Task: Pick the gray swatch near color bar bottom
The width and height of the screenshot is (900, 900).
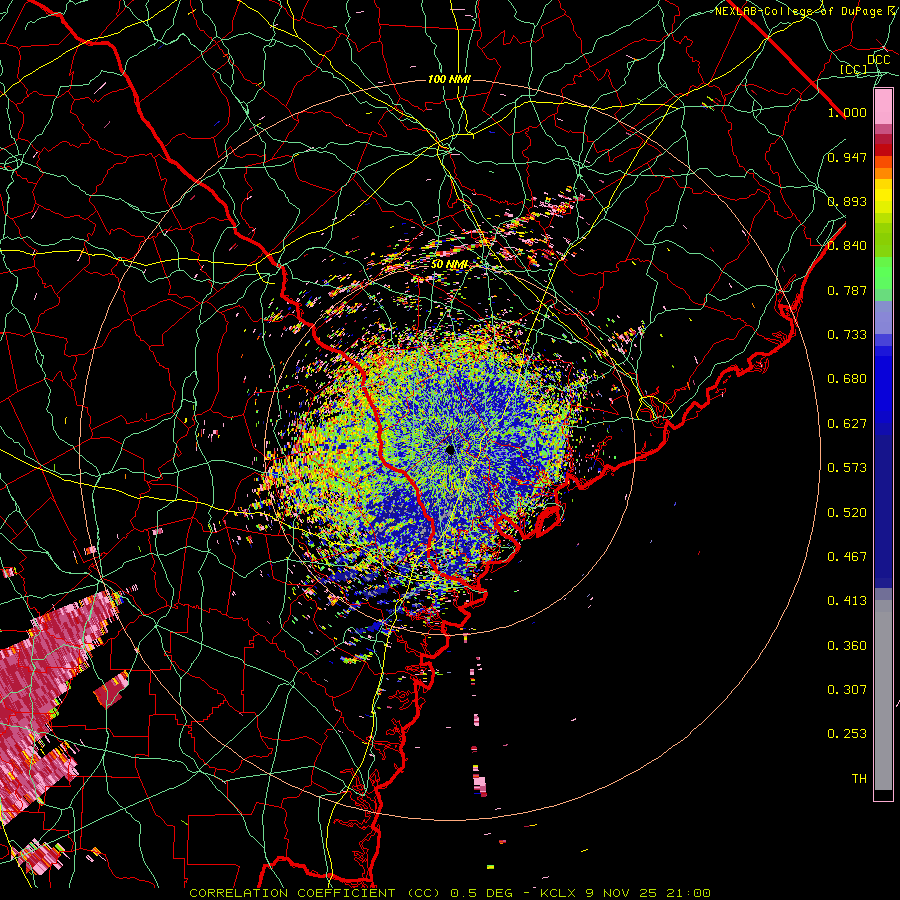Action: pyautogui.click(x=883, y=695)
